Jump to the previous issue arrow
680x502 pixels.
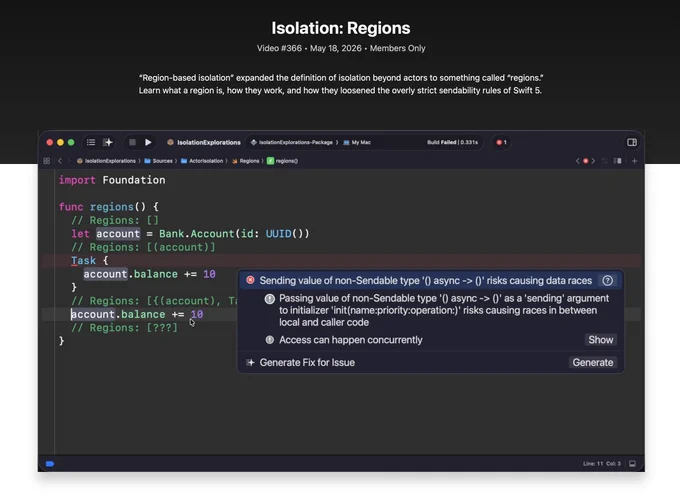coord(577,161)
